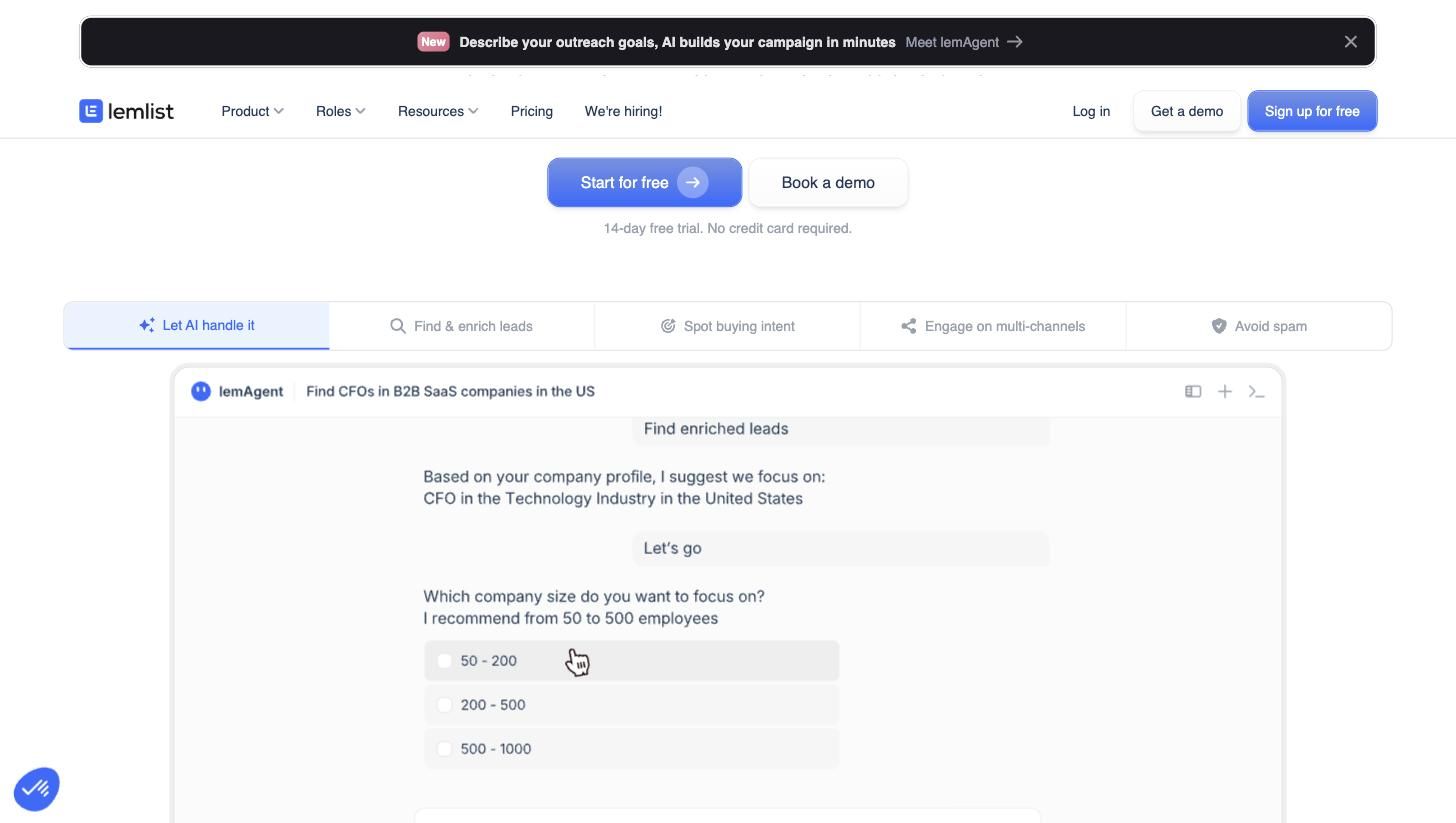Click the Find enriched leads message bubble
The image size is (1456, 823).
pyautogui.click(x=841, y=429)
